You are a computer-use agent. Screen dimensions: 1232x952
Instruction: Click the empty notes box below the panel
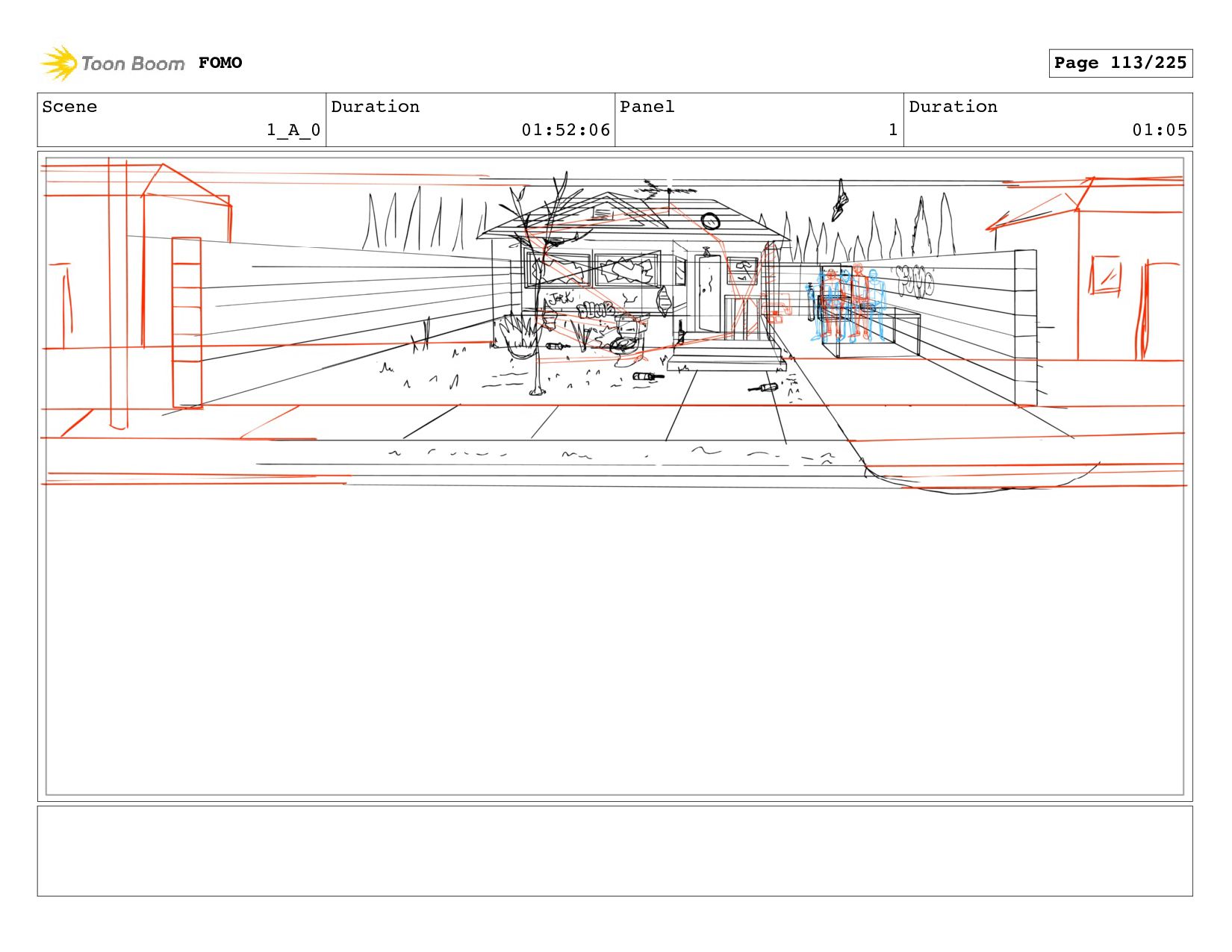click(615, 850)
